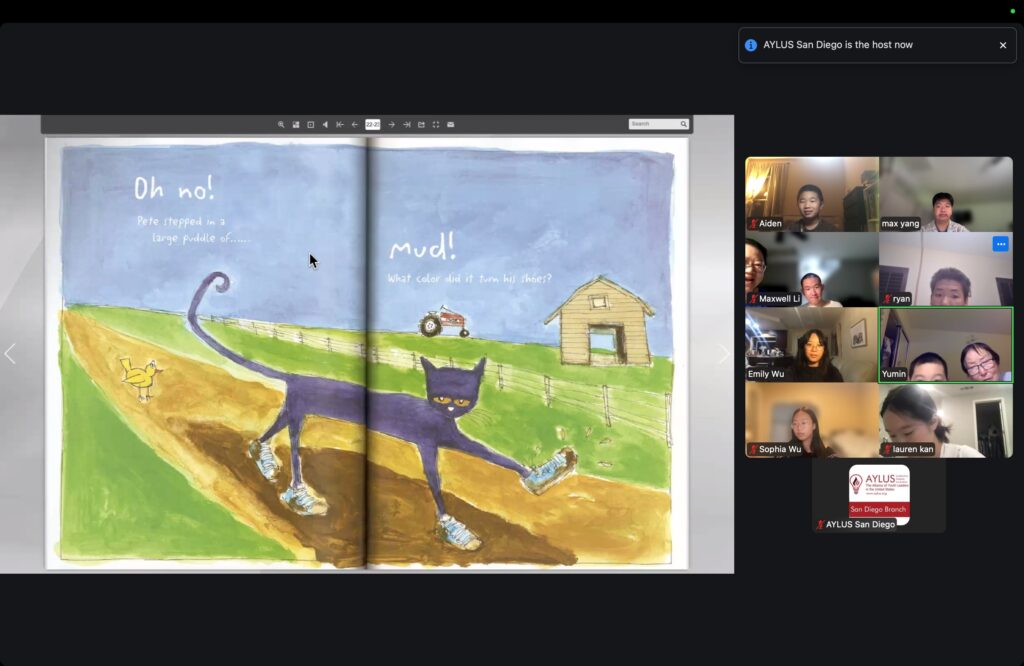Open the three-dot menu on ryan's video

pyautogui.click(x=1000, y=244)
